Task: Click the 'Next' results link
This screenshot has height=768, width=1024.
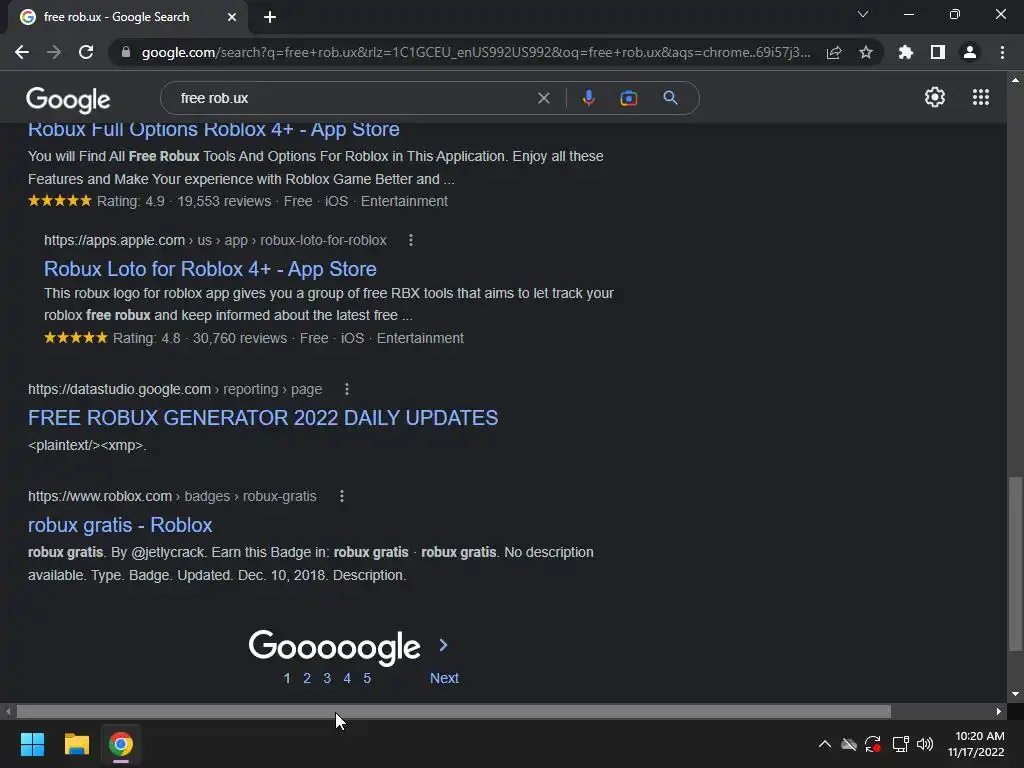Action: click(x=444, y=678)
